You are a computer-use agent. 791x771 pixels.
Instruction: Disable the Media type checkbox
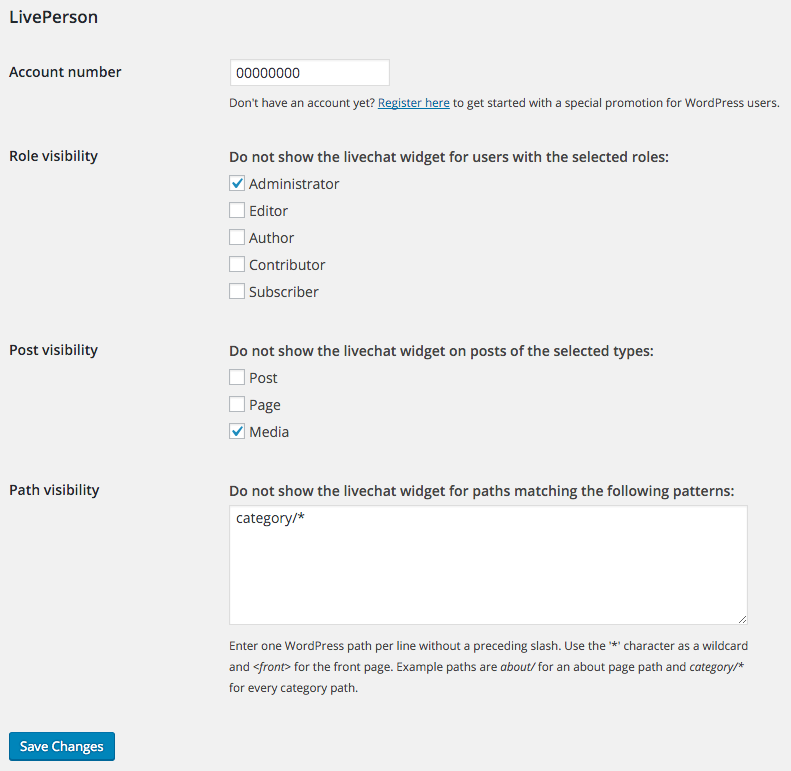[237, 432]
